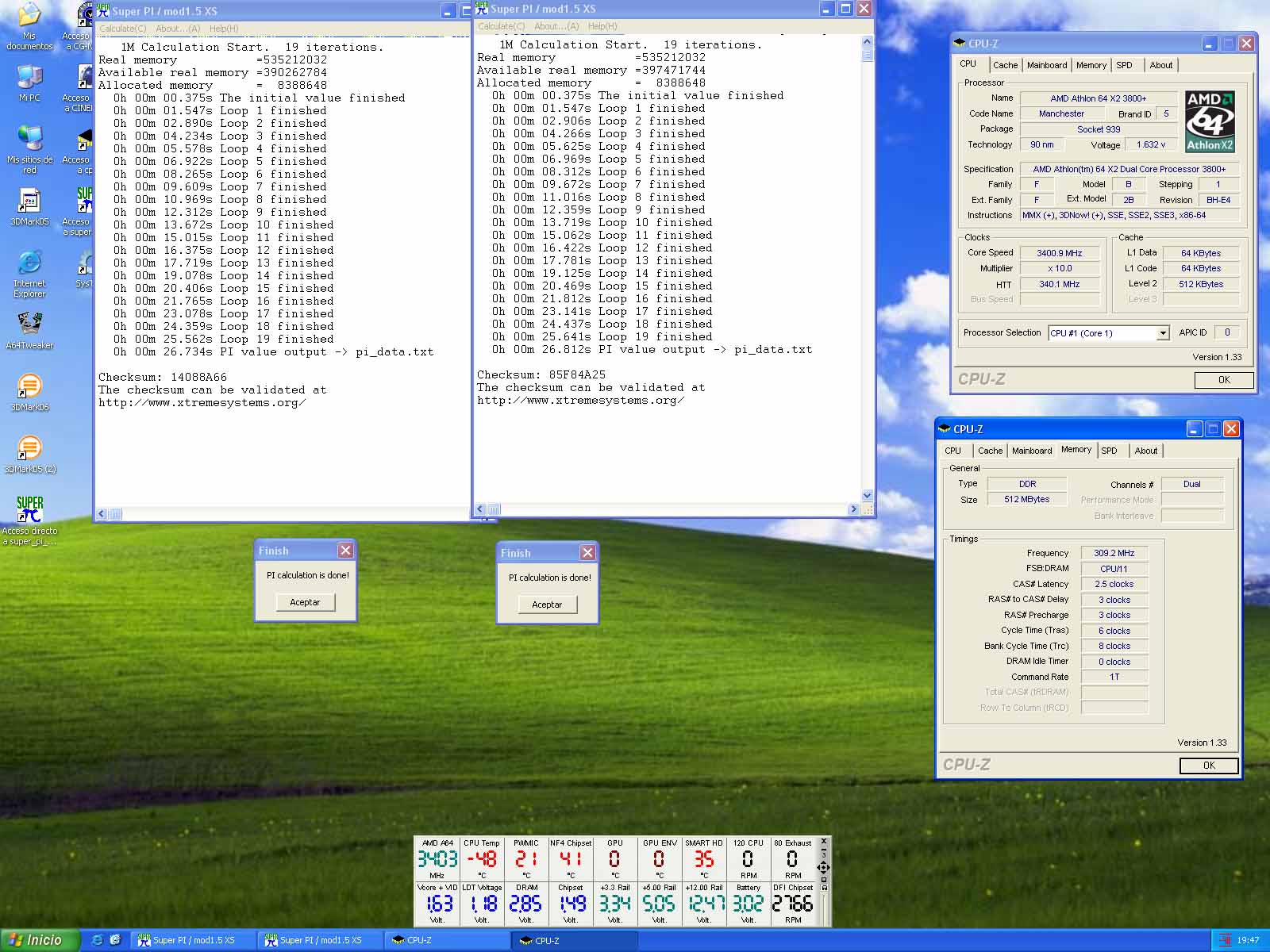Image resolution: width=1270 pixels, height=952 pixels.
Task: Open the Cache tab in lower CPU-Z
Action: (990, 451)
